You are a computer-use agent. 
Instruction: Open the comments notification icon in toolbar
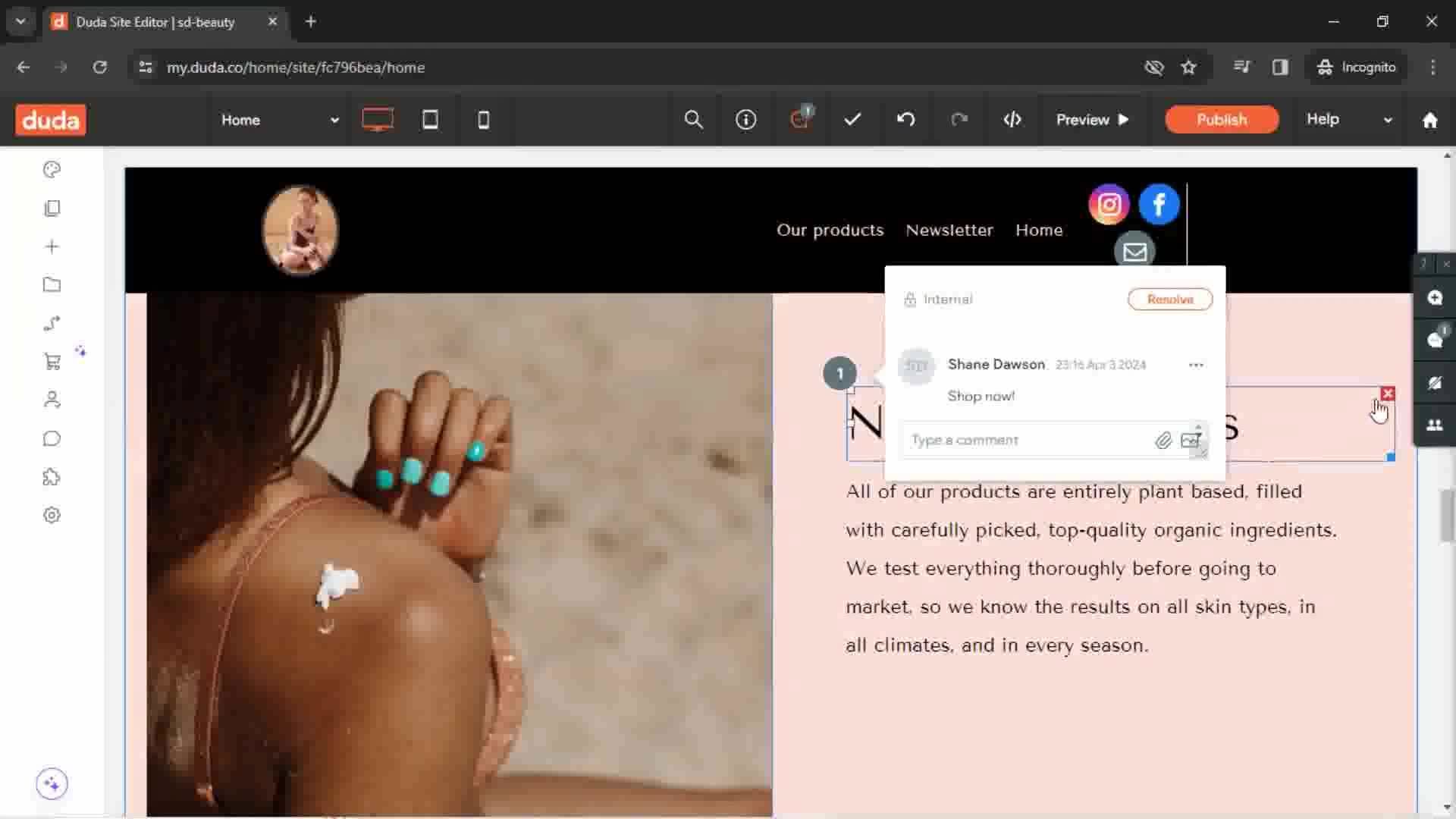click(800, 118)
